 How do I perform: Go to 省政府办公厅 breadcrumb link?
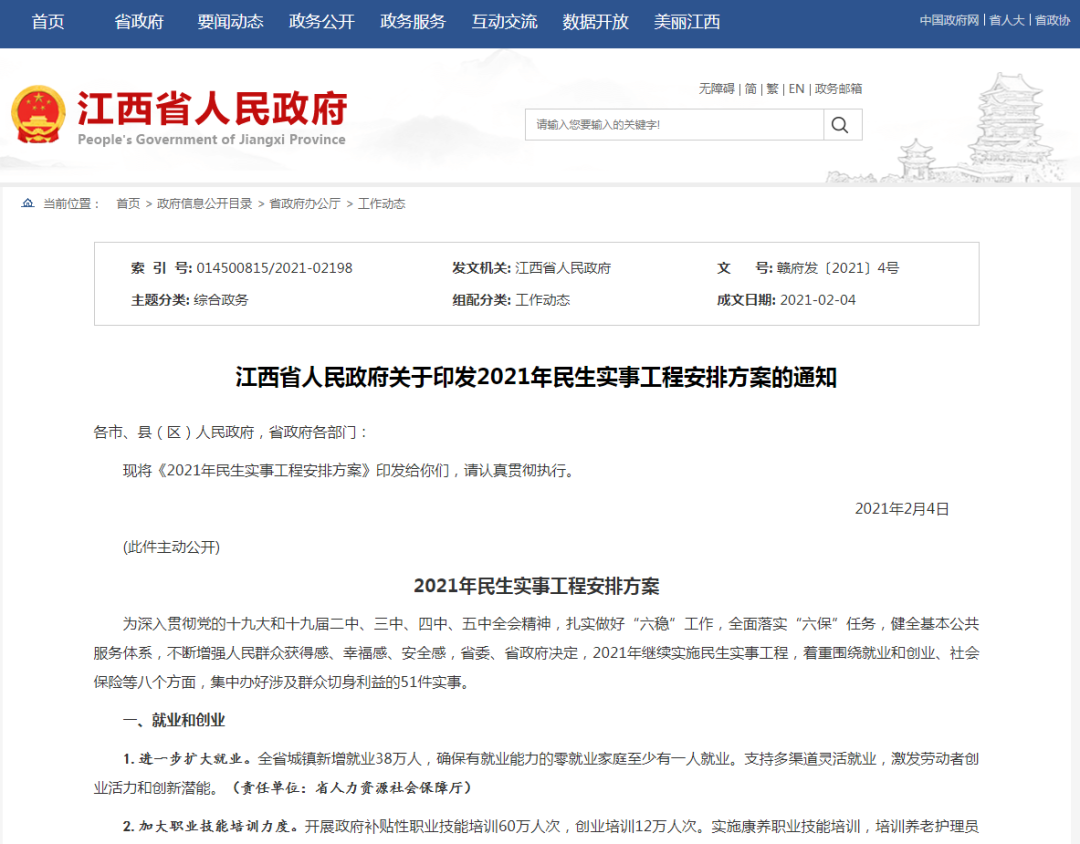(x=304, y=203)
